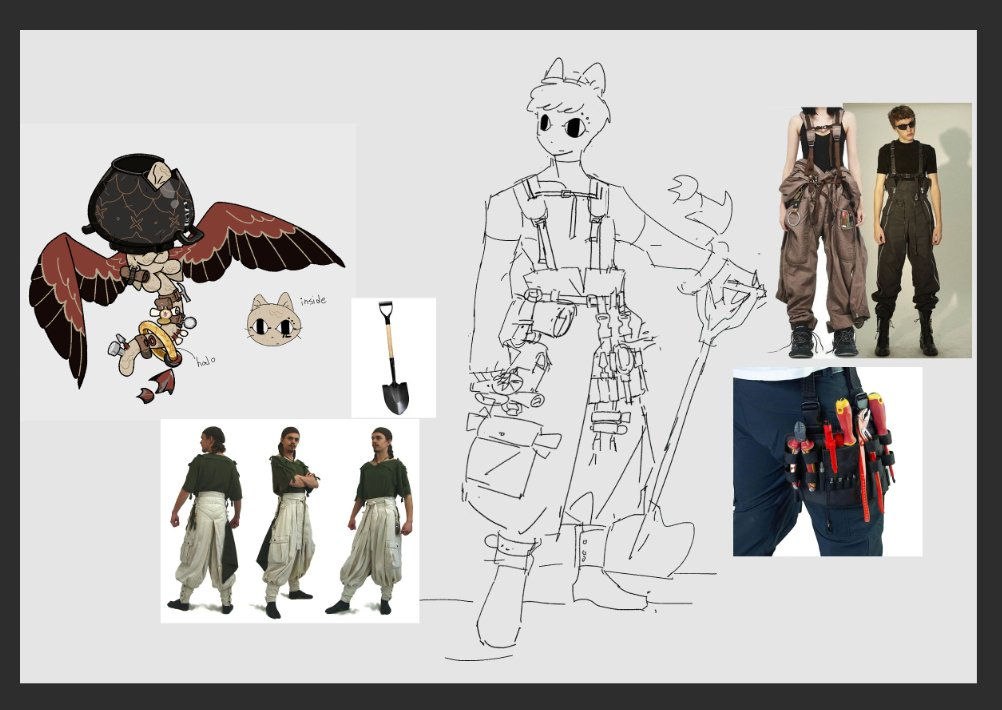Click the winged character's right wing

pos(265,240)
